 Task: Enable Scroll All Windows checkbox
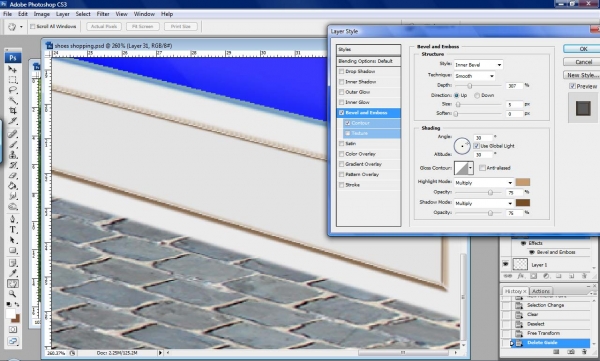pyautogui.click(x=33, y=26)
